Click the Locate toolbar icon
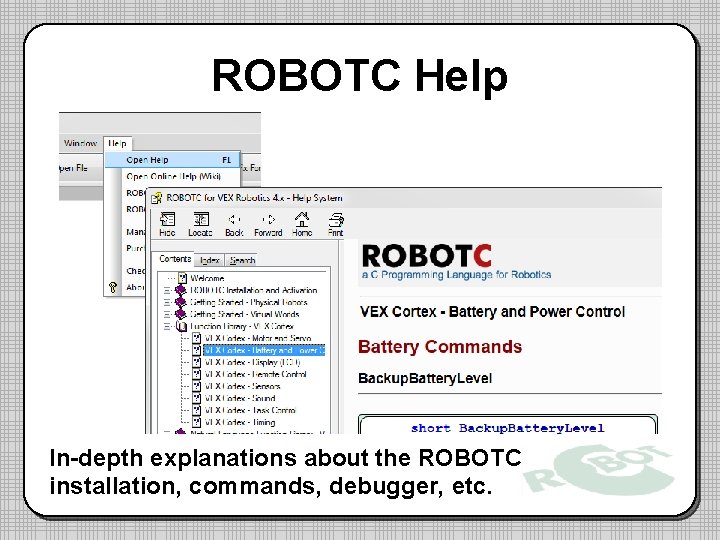Screen dimensions: 720x540 coord(201,219)
